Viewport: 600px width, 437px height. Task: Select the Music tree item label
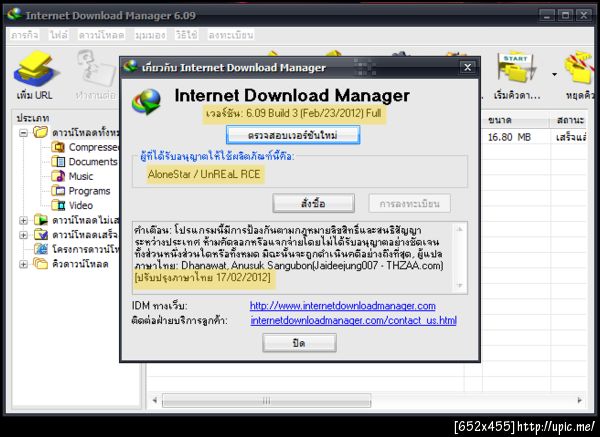pyautogui.click(x=81, y=176)
